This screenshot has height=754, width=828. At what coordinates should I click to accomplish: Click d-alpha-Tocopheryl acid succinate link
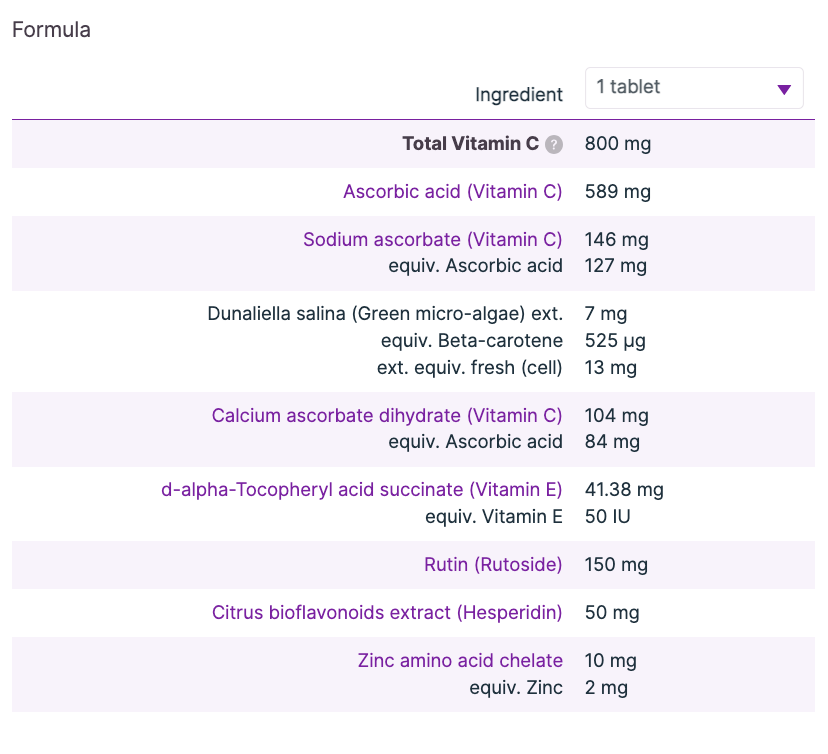[x=361, y=490]
